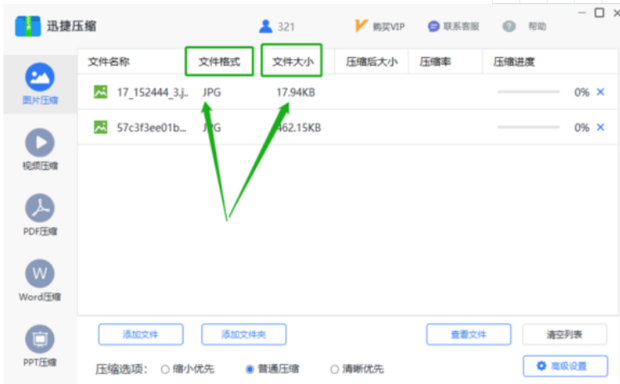Viewport: 620px width, 384px height.
Task: Click the 文件格式 column header
Action: click(x=219, y=62)
